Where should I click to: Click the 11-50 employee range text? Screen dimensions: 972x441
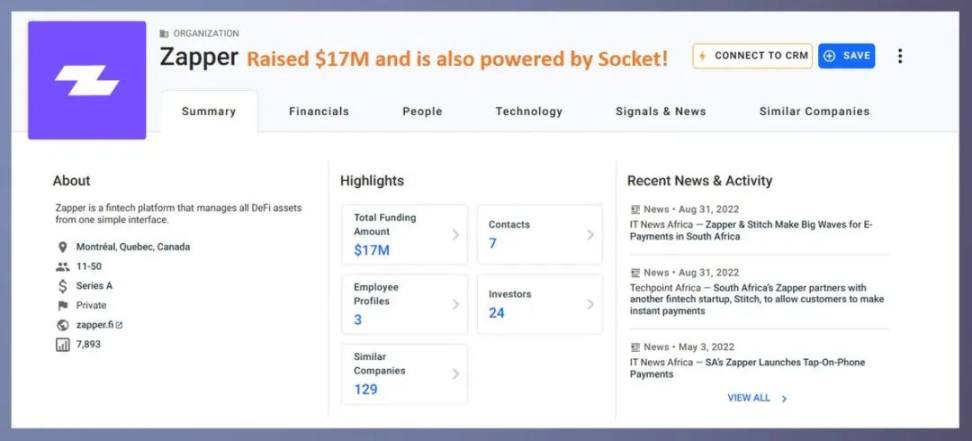click(89, 267)
